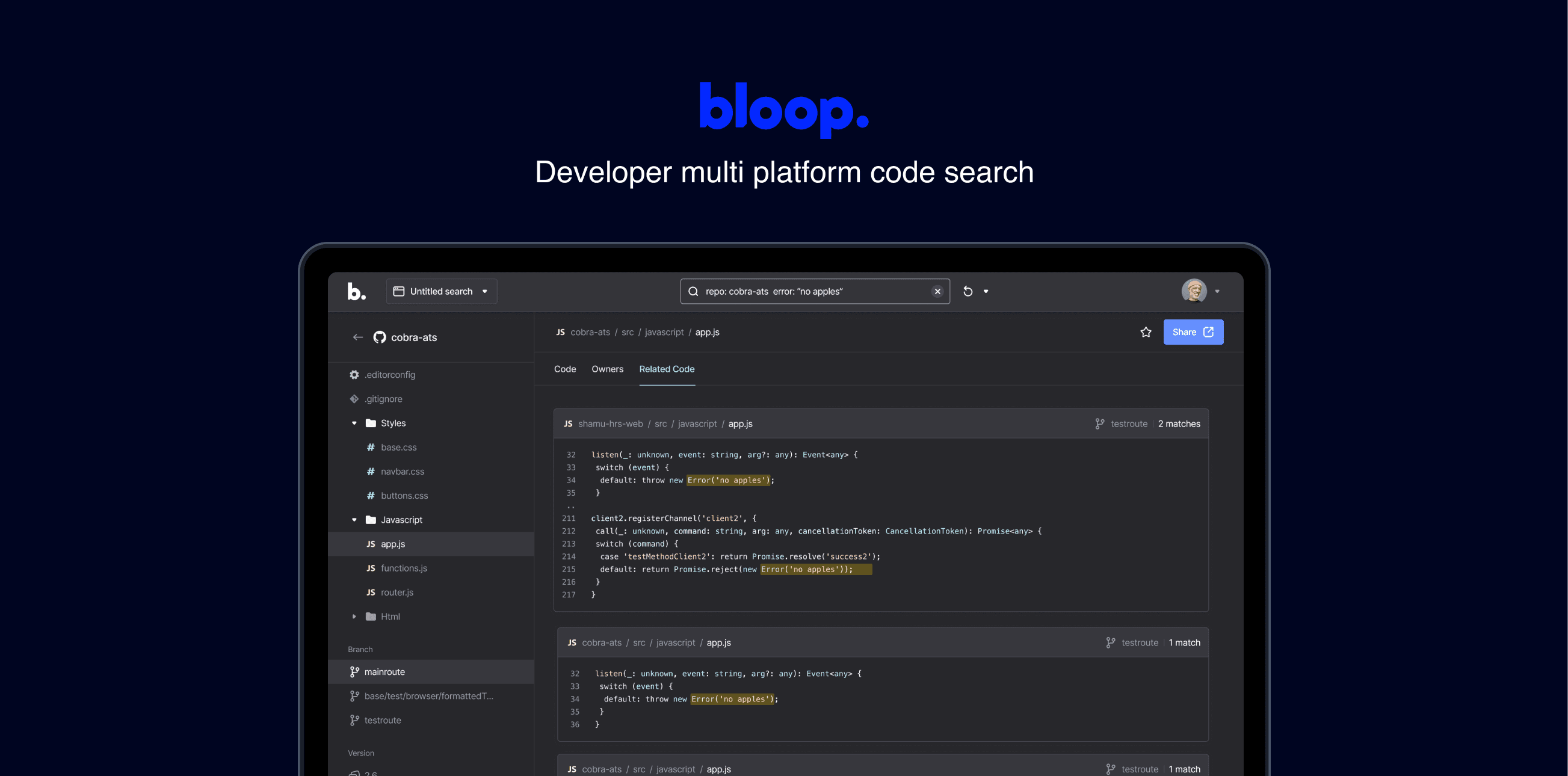1568x776 pixels.
Task: Click the '2 matches' label
Action: [x=1179, y=423]
